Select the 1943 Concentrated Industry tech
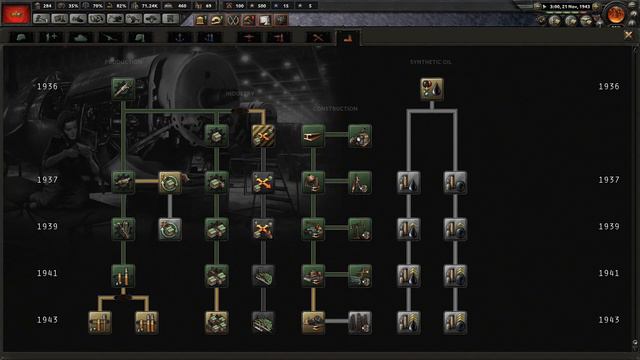The width and height of the screenshot is (640, 360). [x=216, y=322]
